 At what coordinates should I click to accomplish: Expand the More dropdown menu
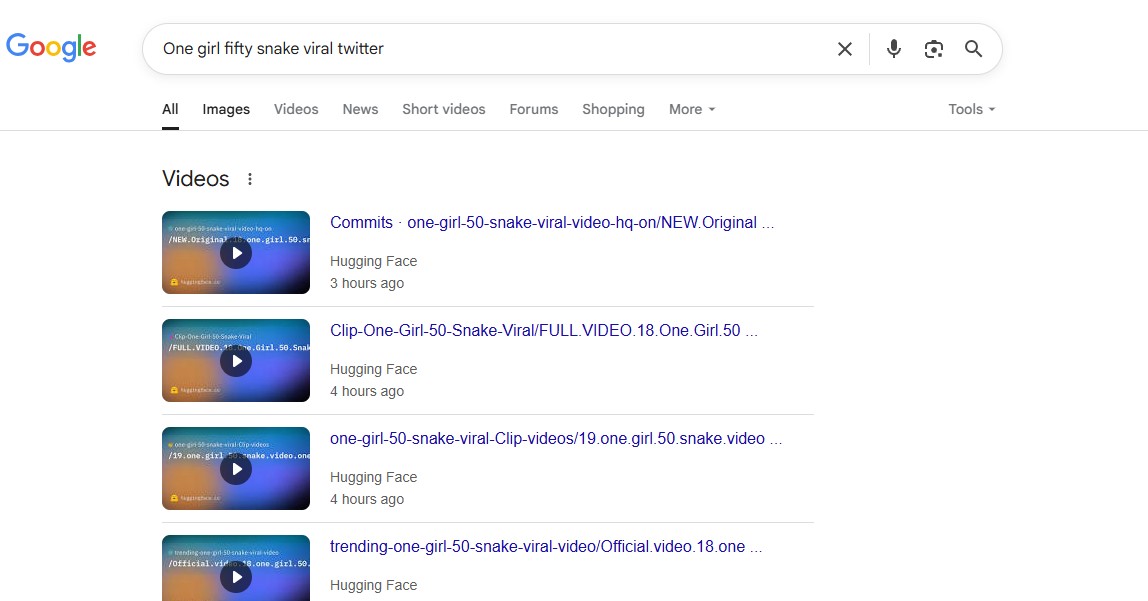[692, 109]
